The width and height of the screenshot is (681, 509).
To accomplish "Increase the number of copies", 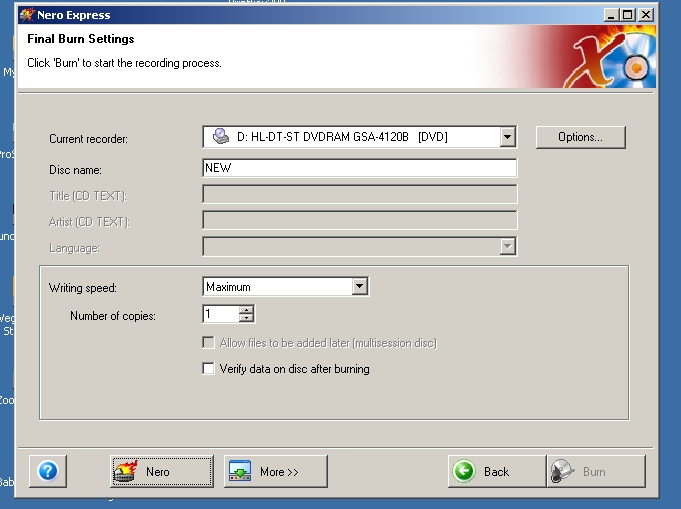I will (x=246, y=310).
